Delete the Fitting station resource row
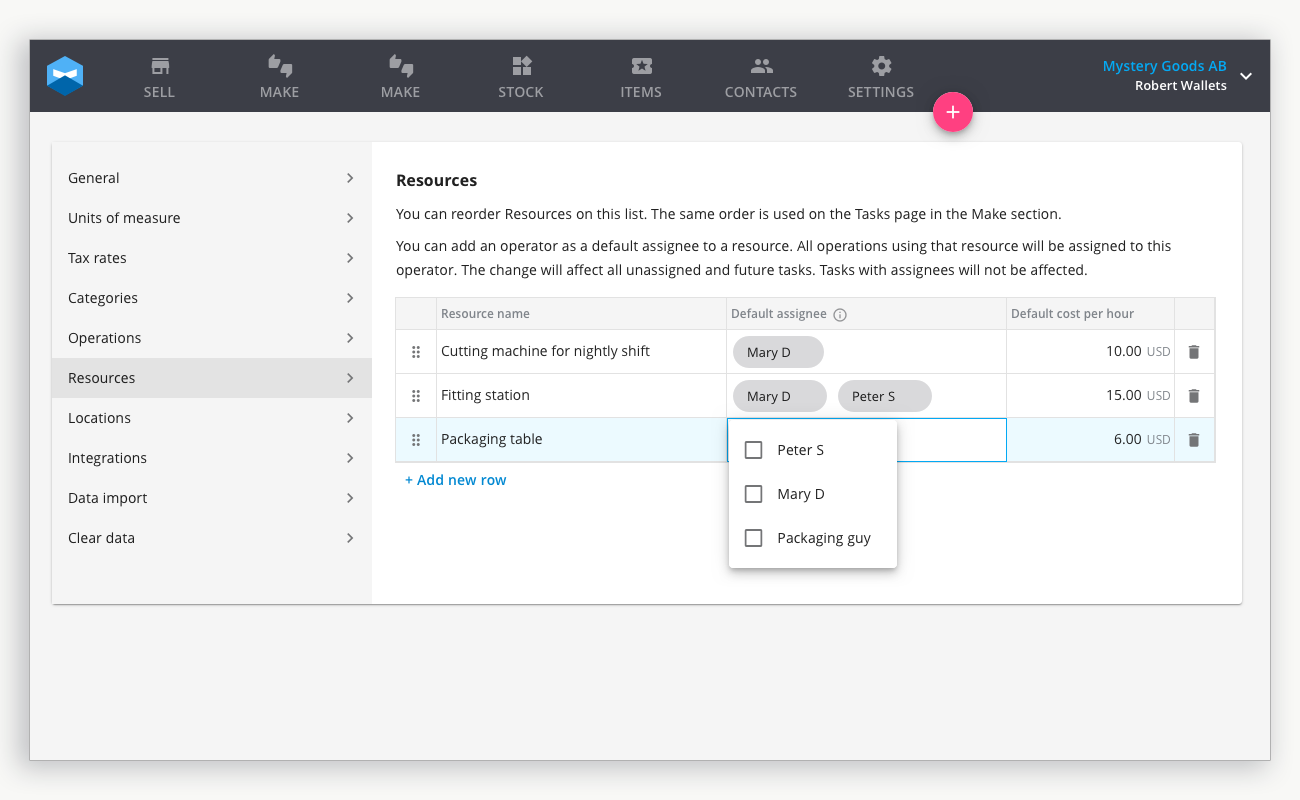The height and width of the screenshot is (800, 1300). coord(1193,396)
